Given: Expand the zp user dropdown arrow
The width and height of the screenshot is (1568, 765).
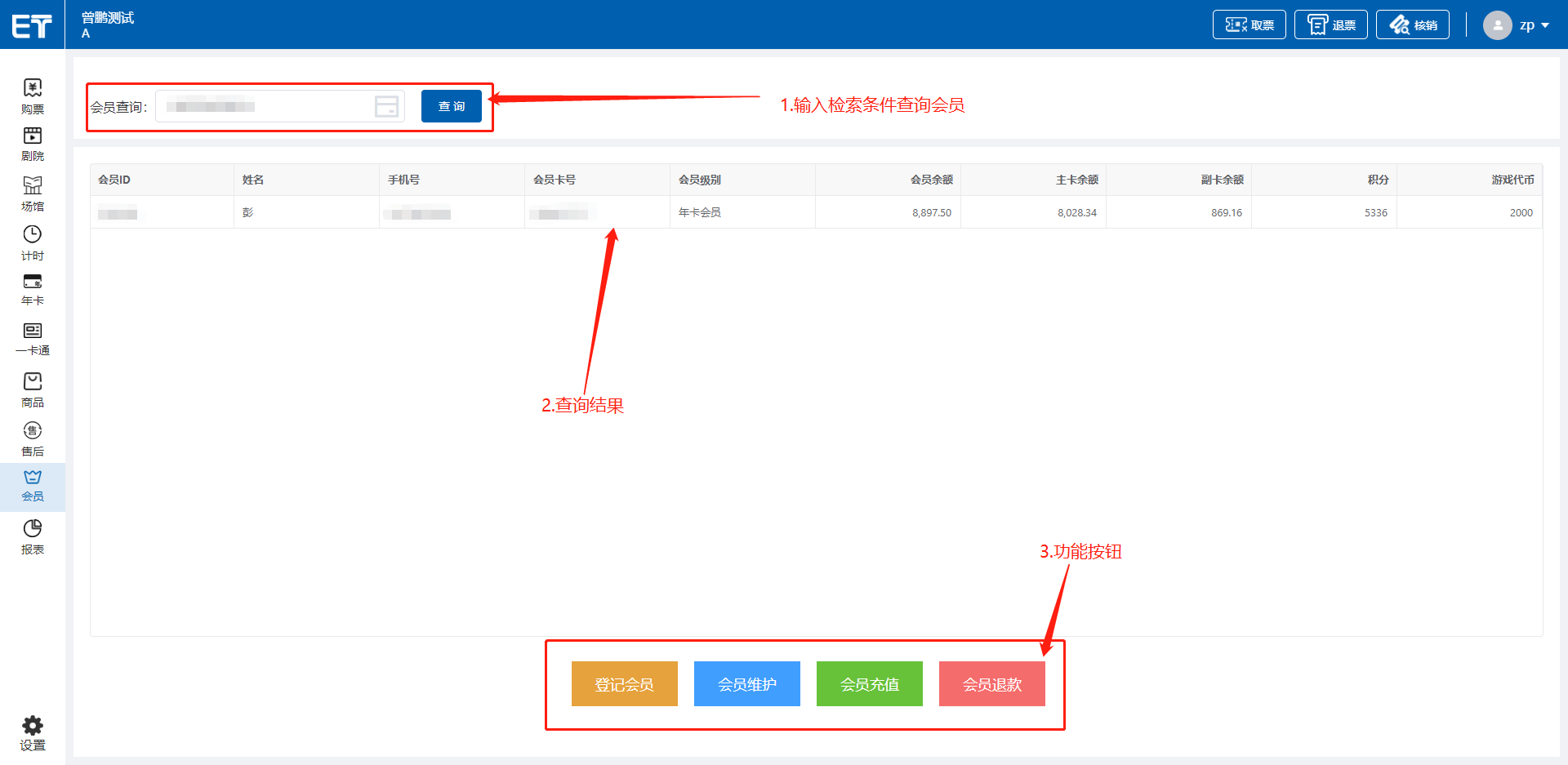Looking at the screenshot, I should click(1545, 25).
